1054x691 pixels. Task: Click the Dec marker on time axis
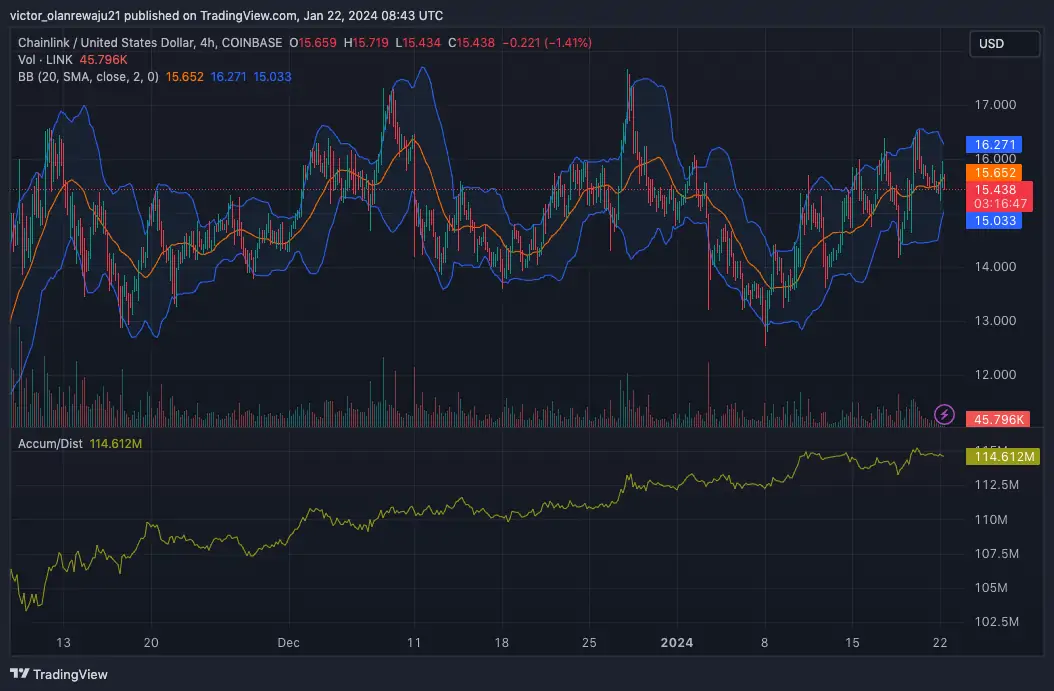pyautogui.click(x=288, y=643)
